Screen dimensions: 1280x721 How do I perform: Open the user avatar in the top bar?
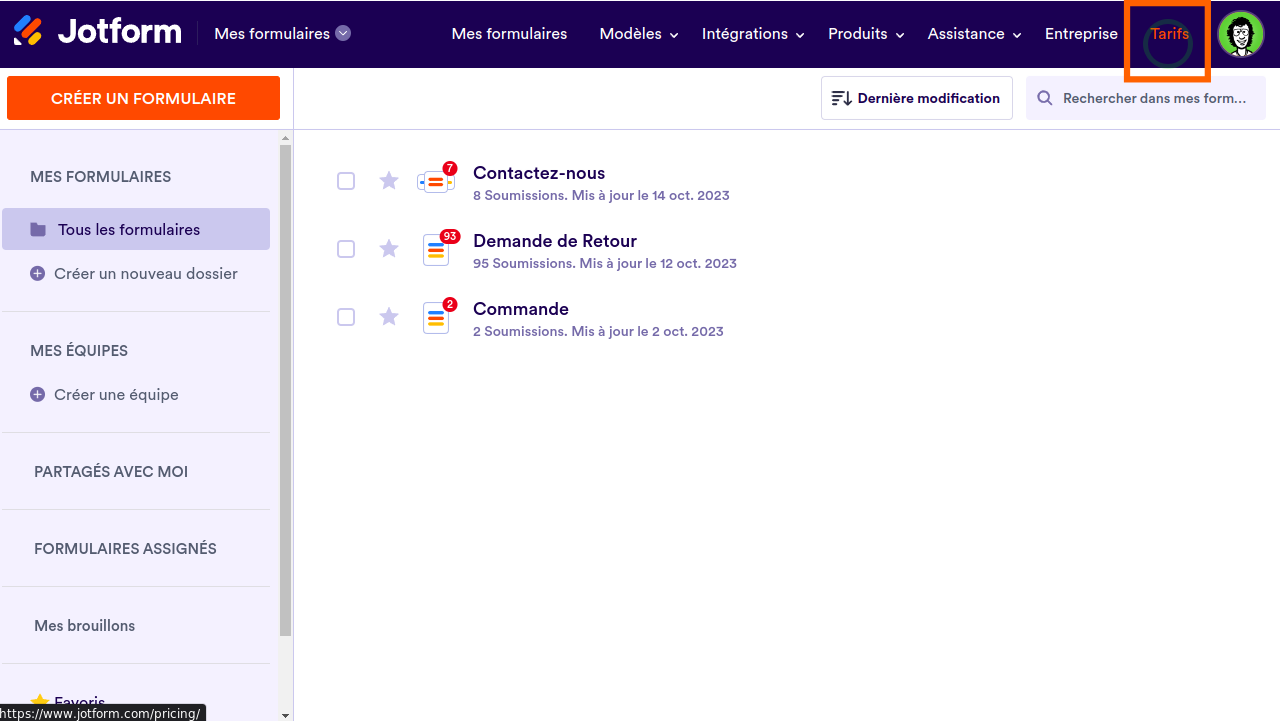tap(1241, 33)
